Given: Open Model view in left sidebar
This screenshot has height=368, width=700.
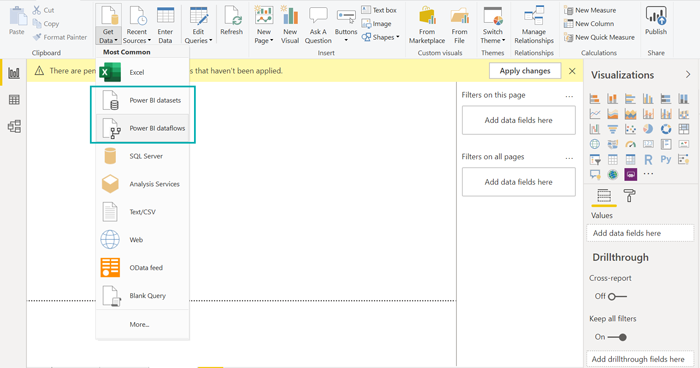Looking at the screenshot, I should 14,126.
